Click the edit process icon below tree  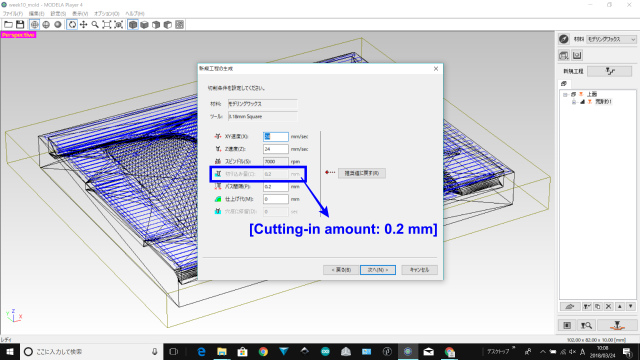[587, 306]
